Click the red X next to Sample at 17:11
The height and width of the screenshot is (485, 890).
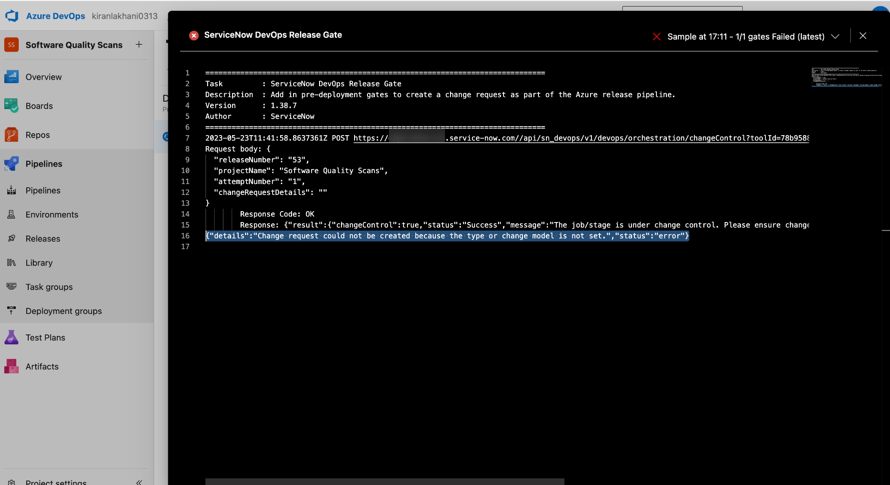point(656,36)
